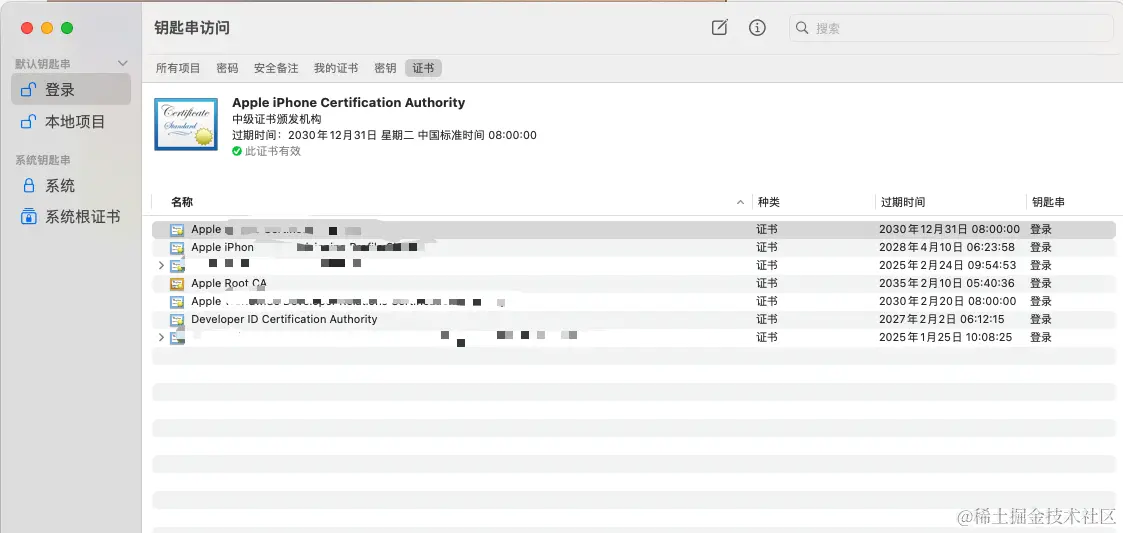This screenshot has height=533, width=1123.
Task: Select 系统 keychain in sidebar
Action: pos(71,186)
